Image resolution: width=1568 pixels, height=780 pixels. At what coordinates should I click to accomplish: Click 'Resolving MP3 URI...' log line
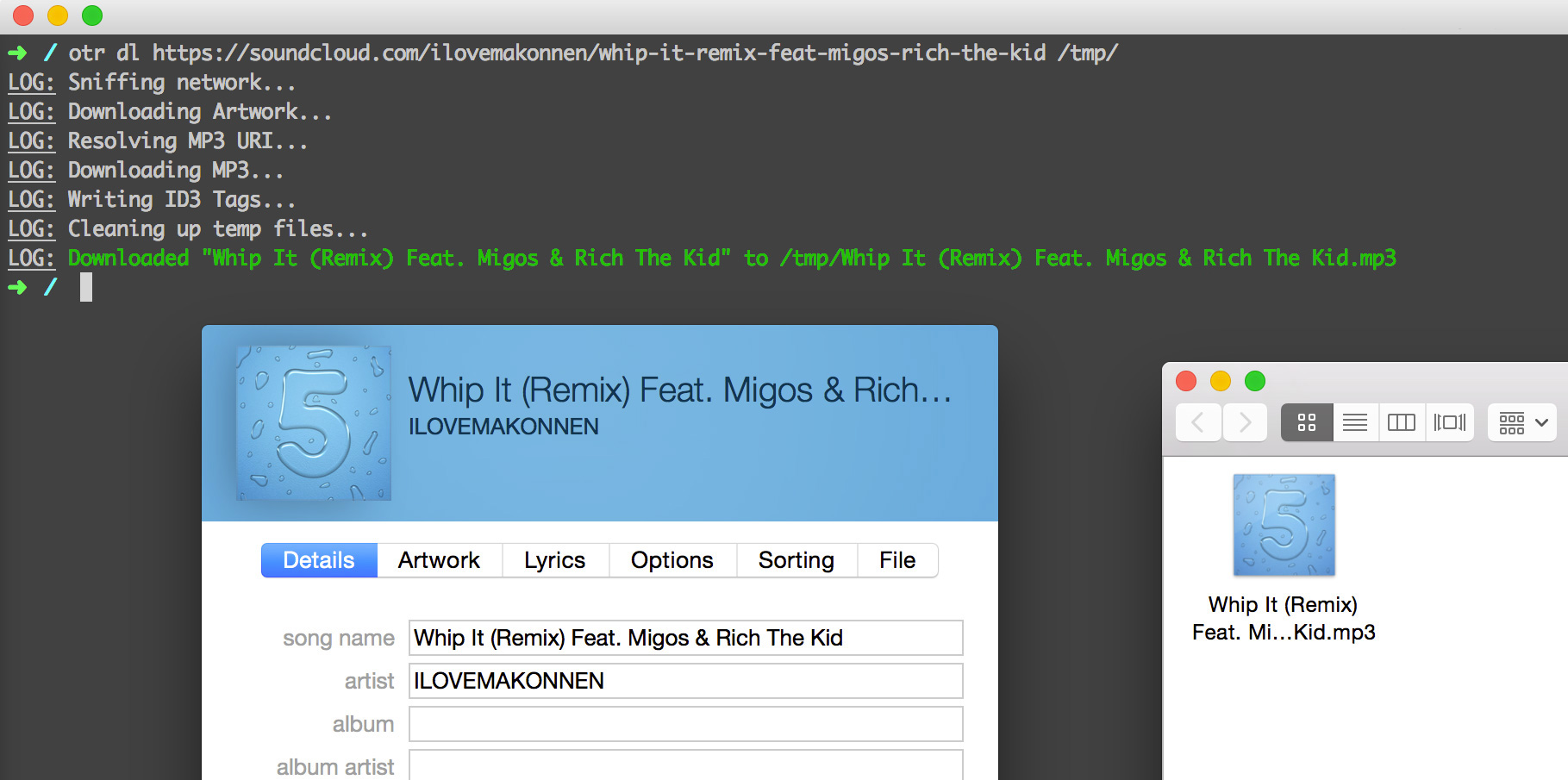[x=188, y=141]
